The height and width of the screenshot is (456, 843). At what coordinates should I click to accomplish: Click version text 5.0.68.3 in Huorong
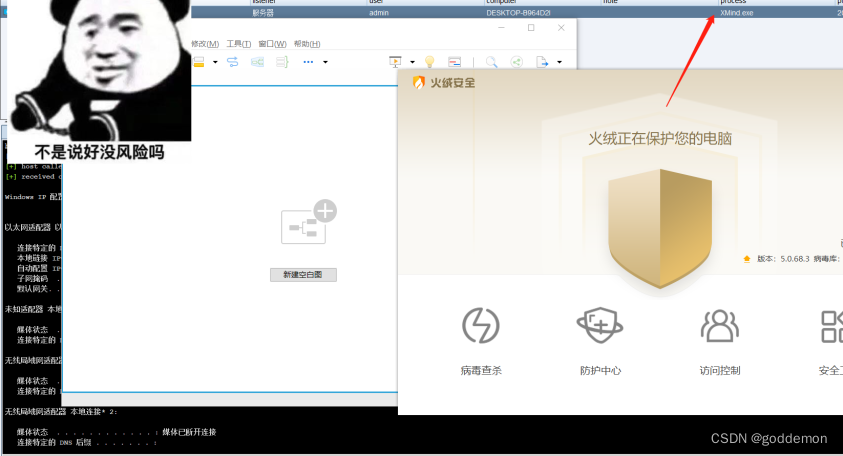point(795,259)
